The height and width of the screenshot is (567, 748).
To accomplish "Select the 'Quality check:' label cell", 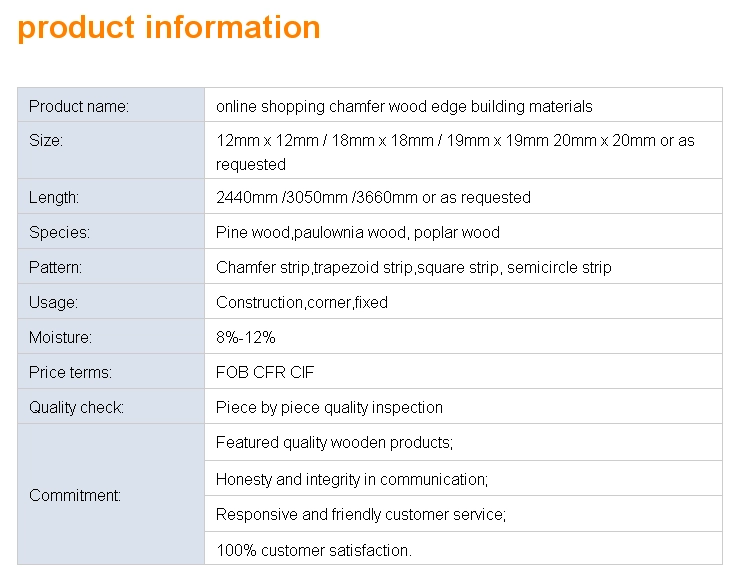I will click(111, 406).
